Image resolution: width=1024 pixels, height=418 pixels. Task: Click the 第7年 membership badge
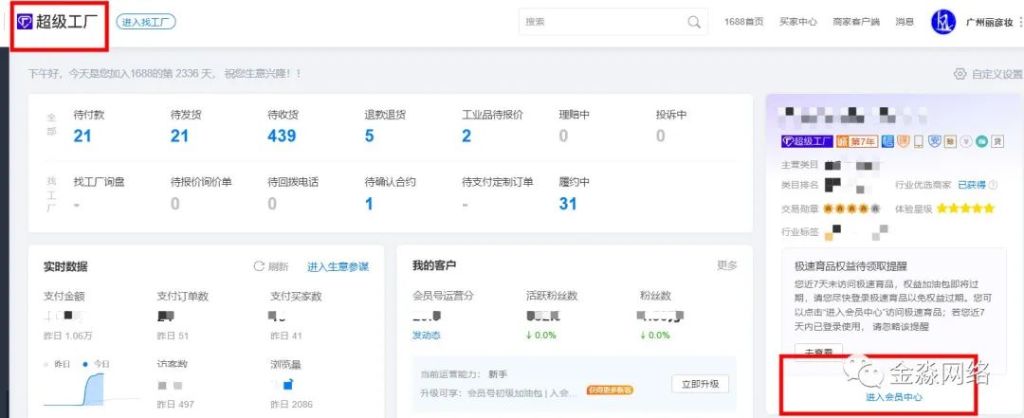[x=857, y=141]
